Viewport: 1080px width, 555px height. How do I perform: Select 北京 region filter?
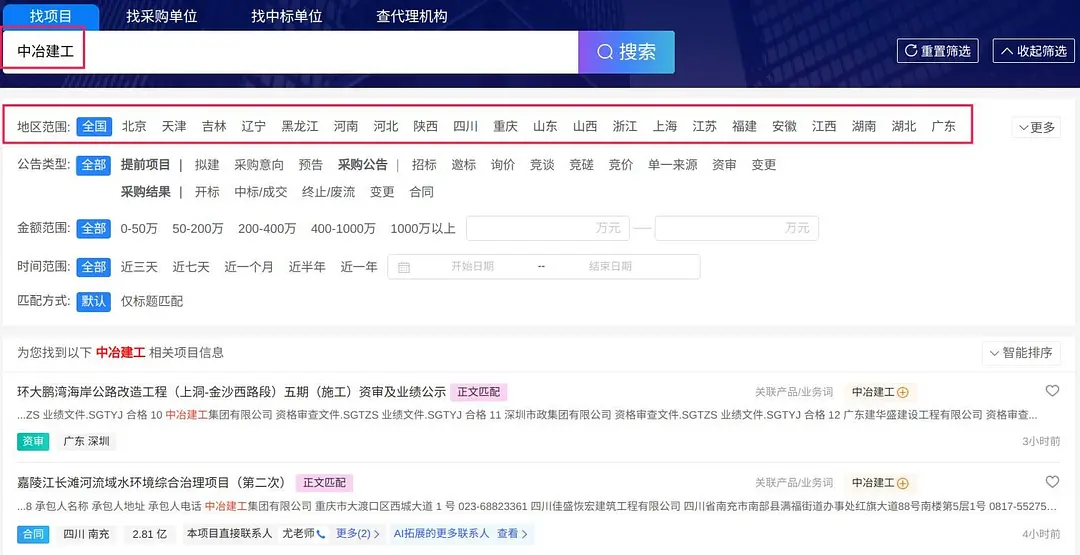[134, 127]
